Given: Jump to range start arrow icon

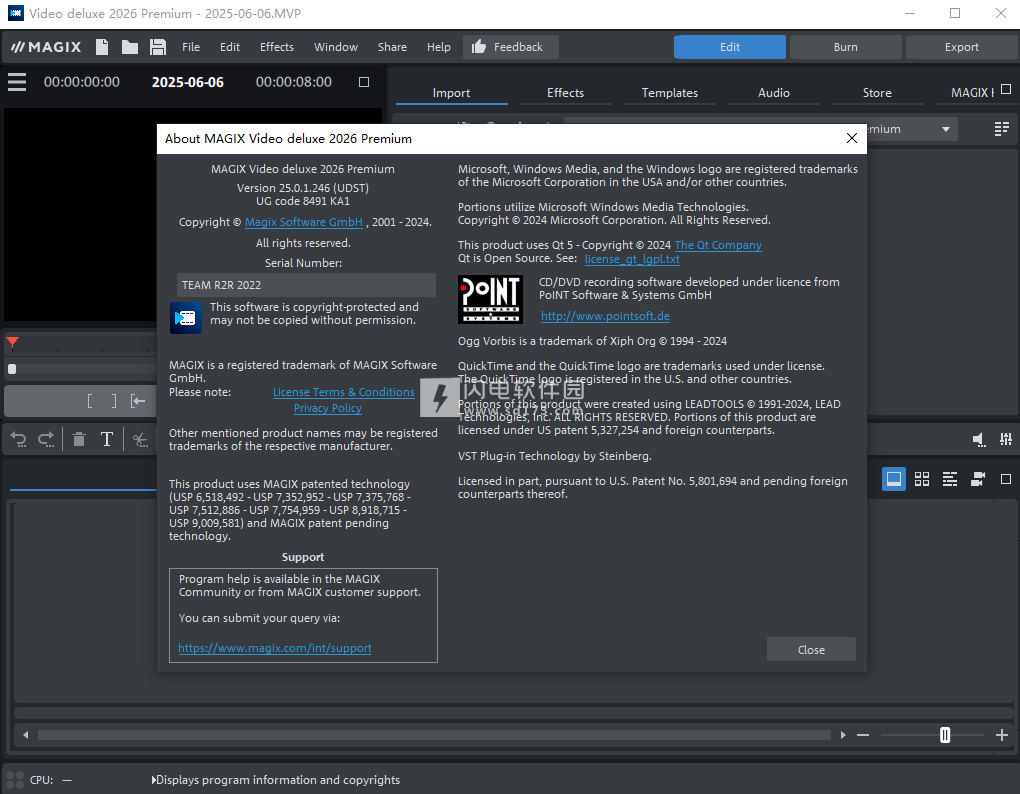Looking at the screenshot, I should click(137, 401).
